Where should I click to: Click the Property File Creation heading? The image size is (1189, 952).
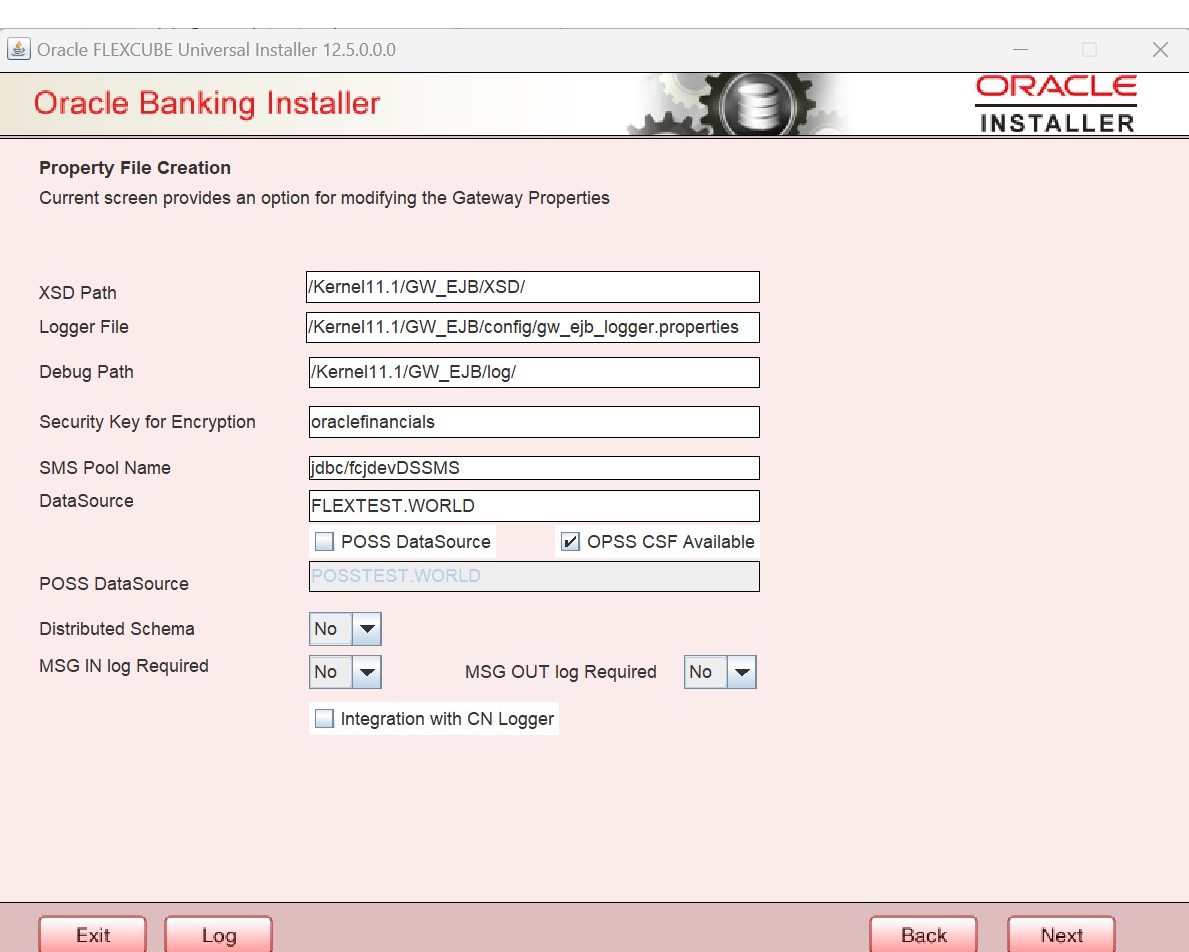pyautogui.click(x=135, y=168)
